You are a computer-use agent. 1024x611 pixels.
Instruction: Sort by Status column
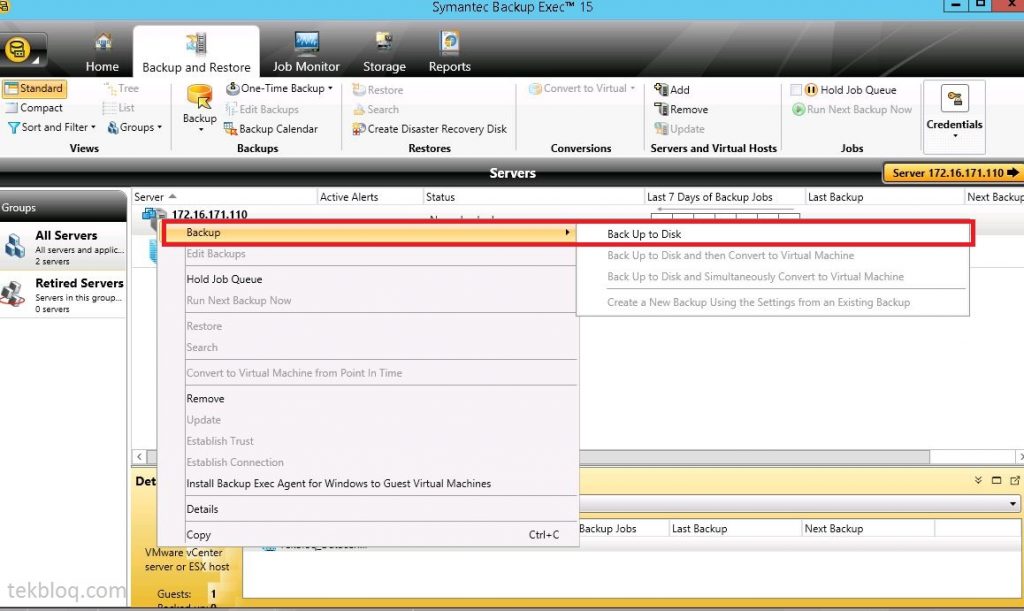coord(534,196)
